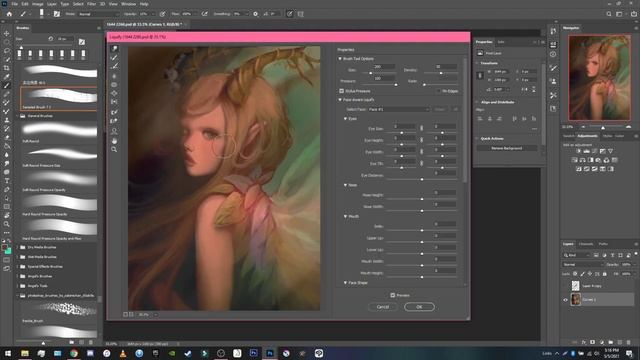Select the Forward Warp tool in Liquify
640x360 pixels.
(114, 49)
